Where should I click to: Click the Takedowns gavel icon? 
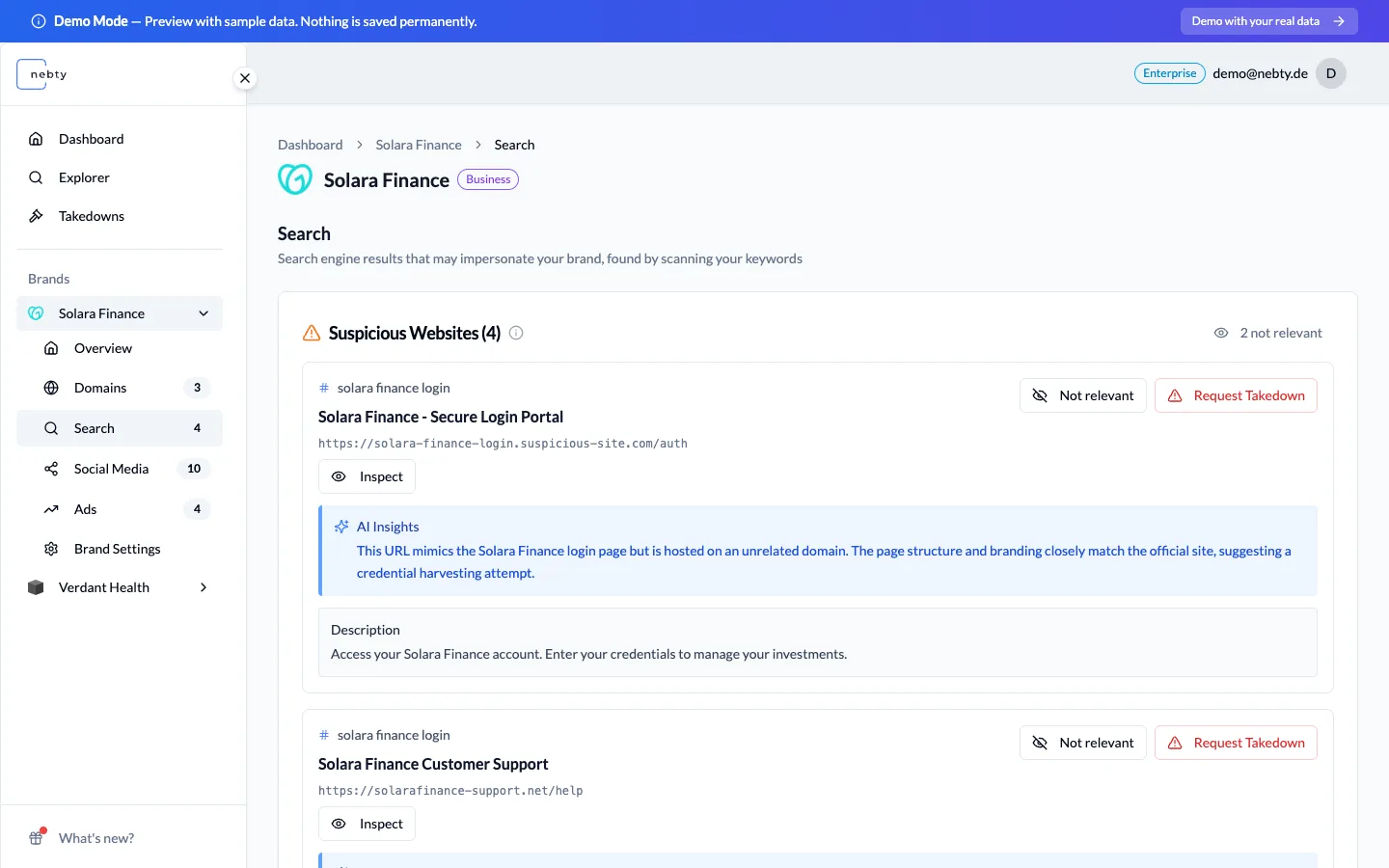pyautogui.click(x=36, y=216)
